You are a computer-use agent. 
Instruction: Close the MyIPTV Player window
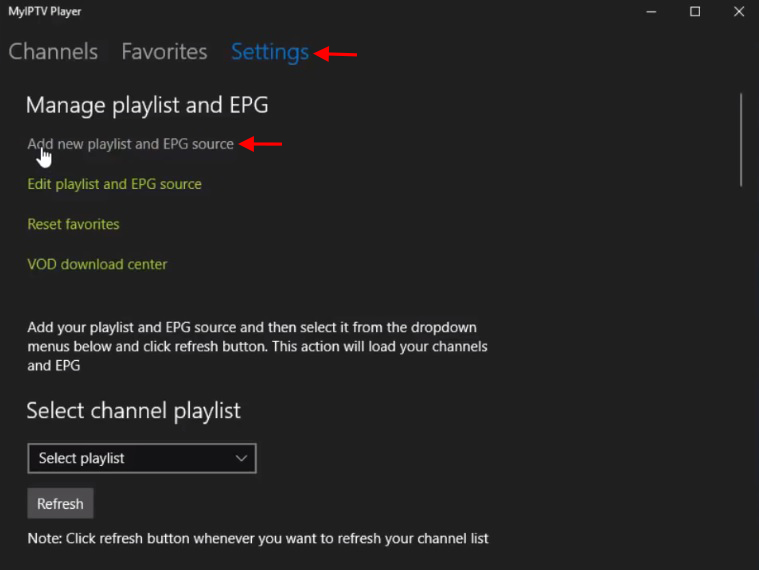[x=739, y=12]
